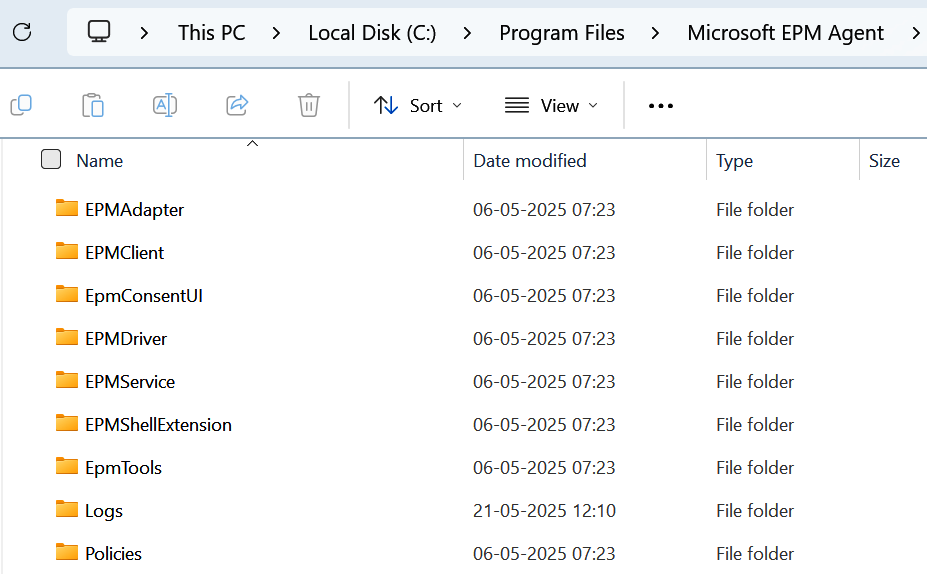Click the EpmTools modified date cell

tap(544, 468)
